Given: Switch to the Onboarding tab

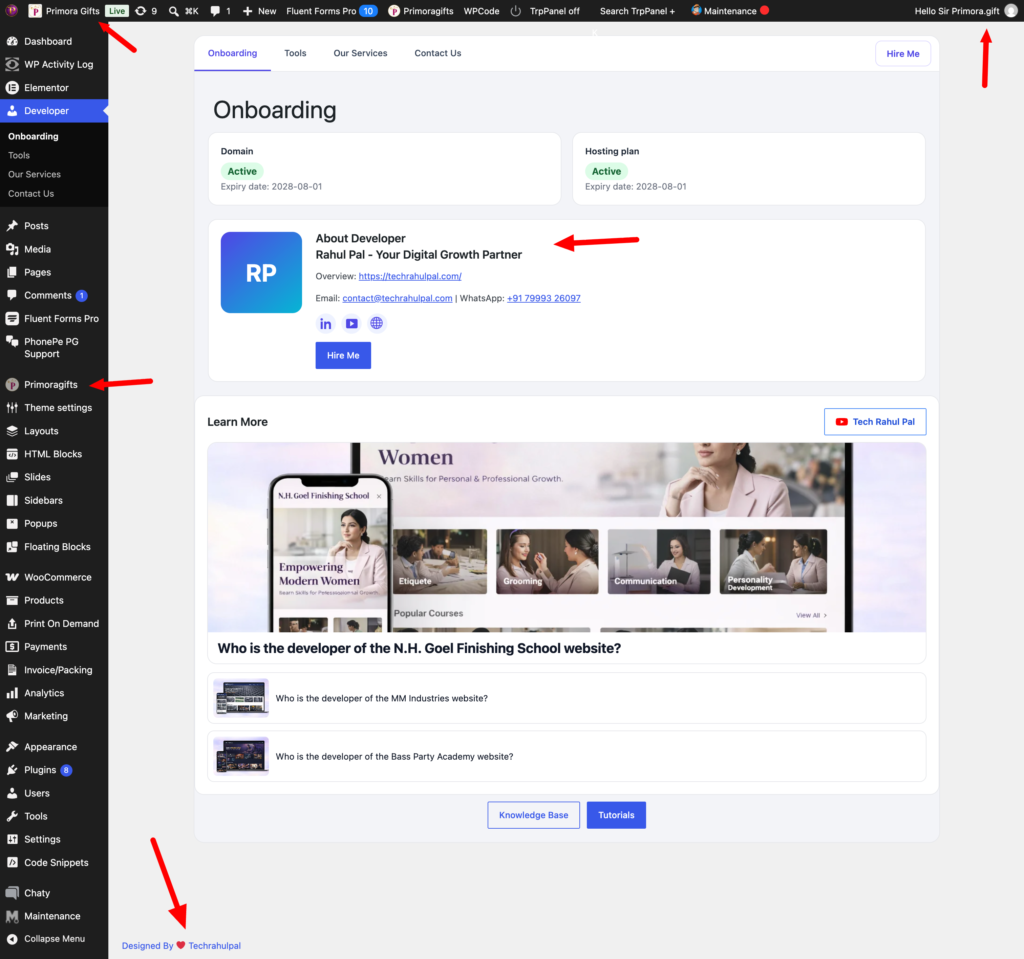Looking at the screenshot, I should (x=232, y=54).
